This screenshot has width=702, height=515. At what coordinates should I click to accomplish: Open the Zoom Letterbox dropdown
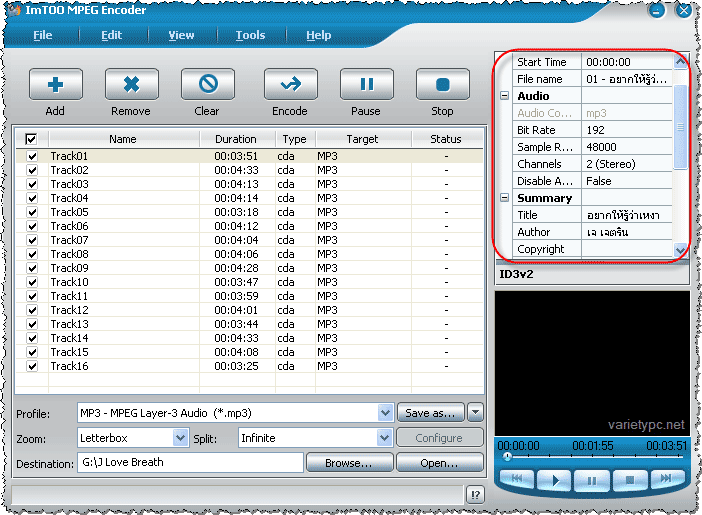click(x=180, y=438)
